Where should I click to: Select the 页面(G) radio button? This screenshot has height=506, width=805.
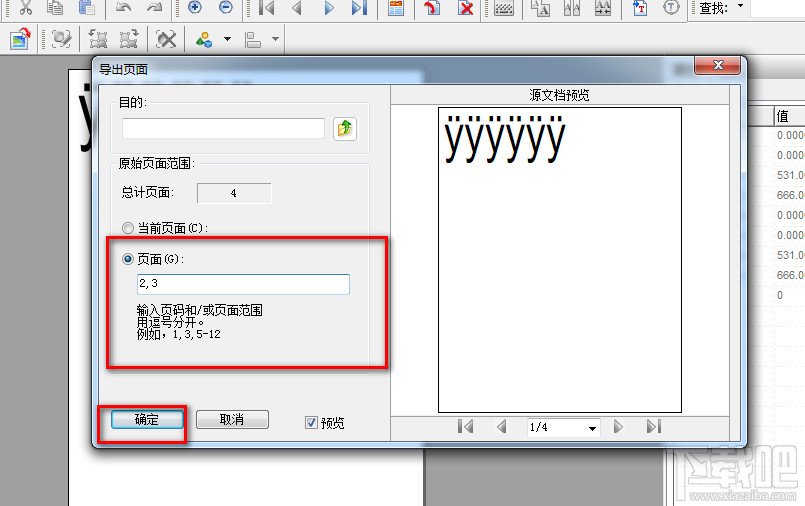128,259
